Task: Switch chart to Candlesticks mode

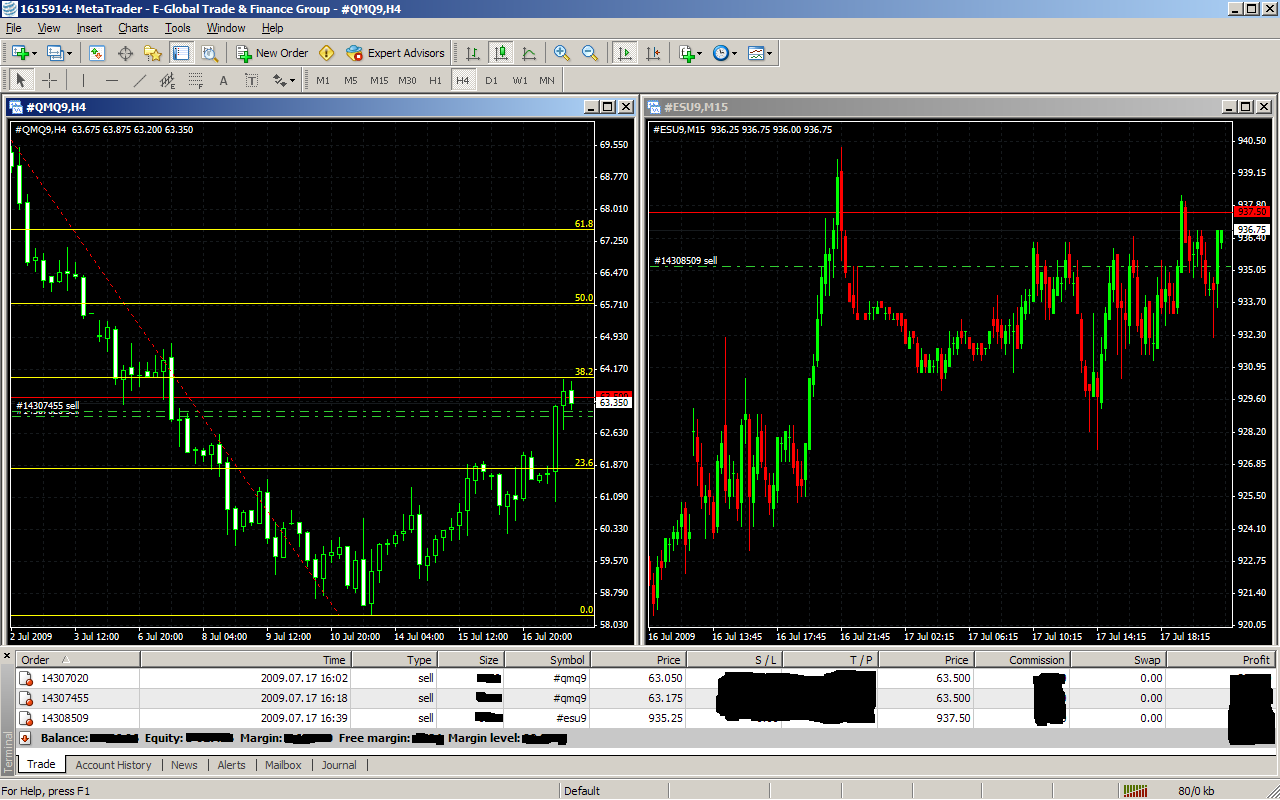Action: click(x=501, y=53)
